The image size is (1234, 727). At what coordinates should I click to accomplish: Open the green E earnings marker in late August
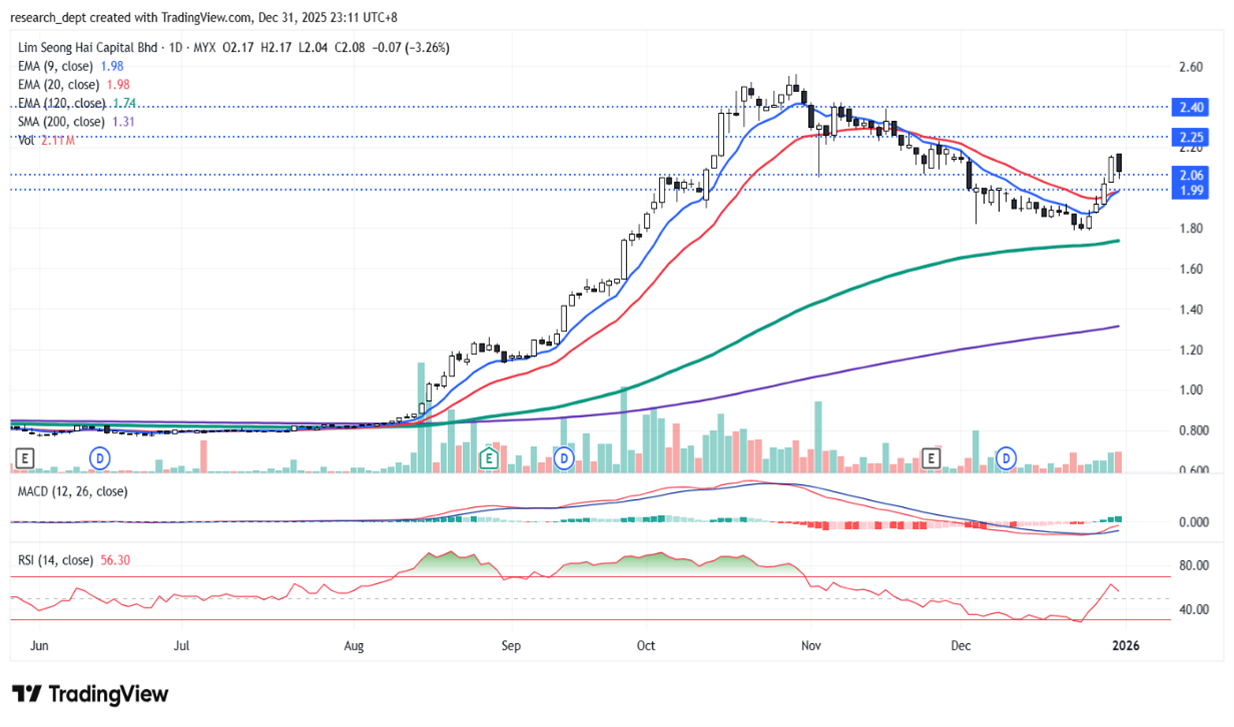(x=489, y=458)
